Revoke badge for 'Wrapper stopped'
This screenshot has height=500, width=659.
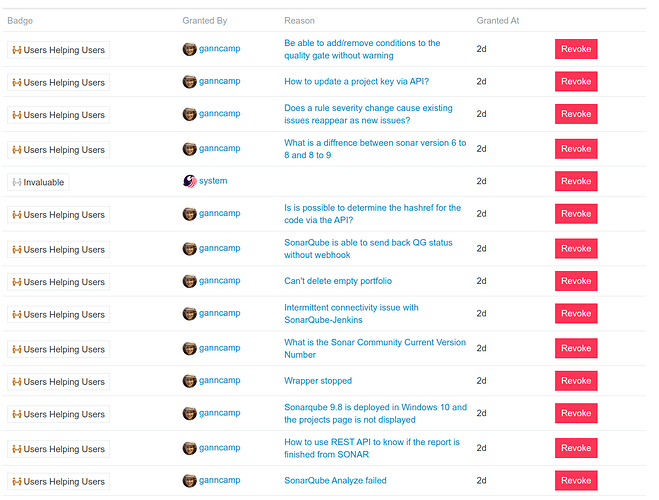click(x=576, y=381)
